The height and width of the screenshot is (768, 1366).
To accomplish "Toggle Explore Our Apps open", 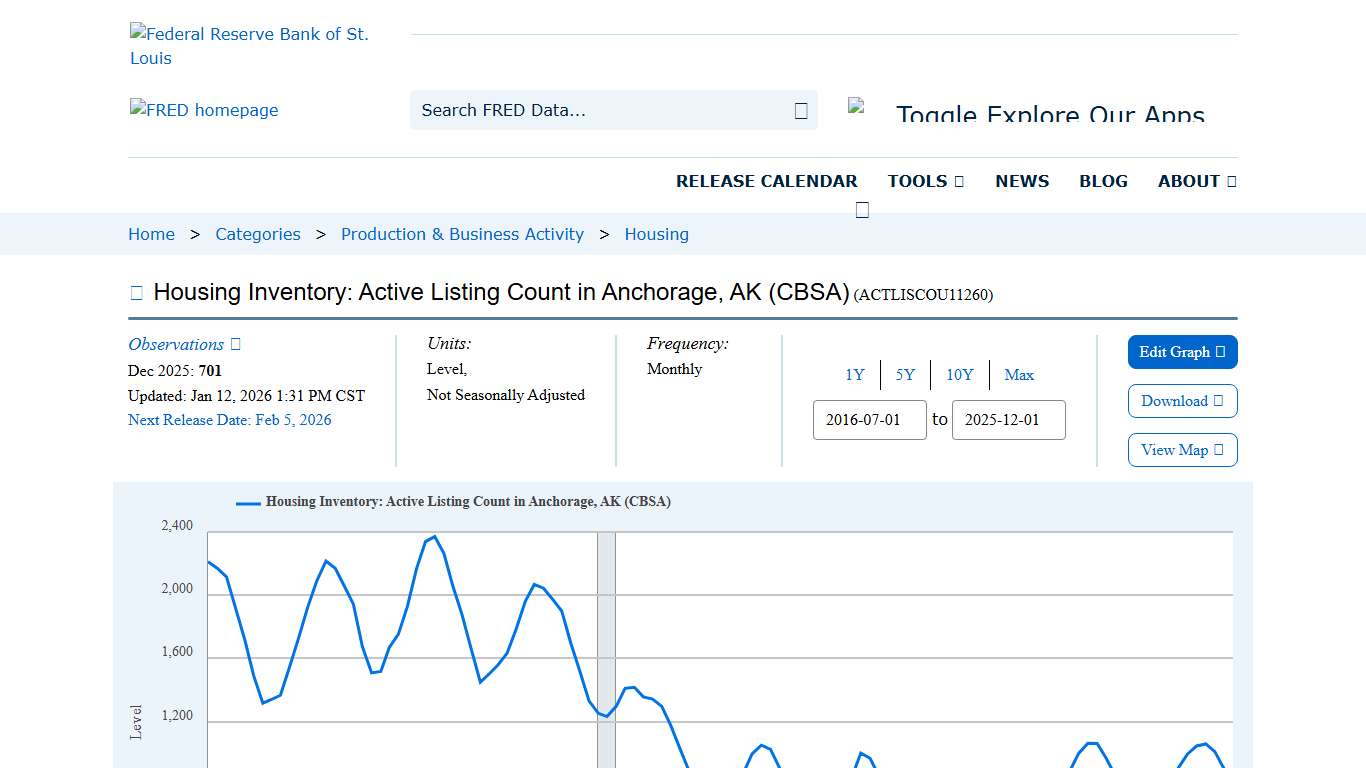I will pos(1050,113).
